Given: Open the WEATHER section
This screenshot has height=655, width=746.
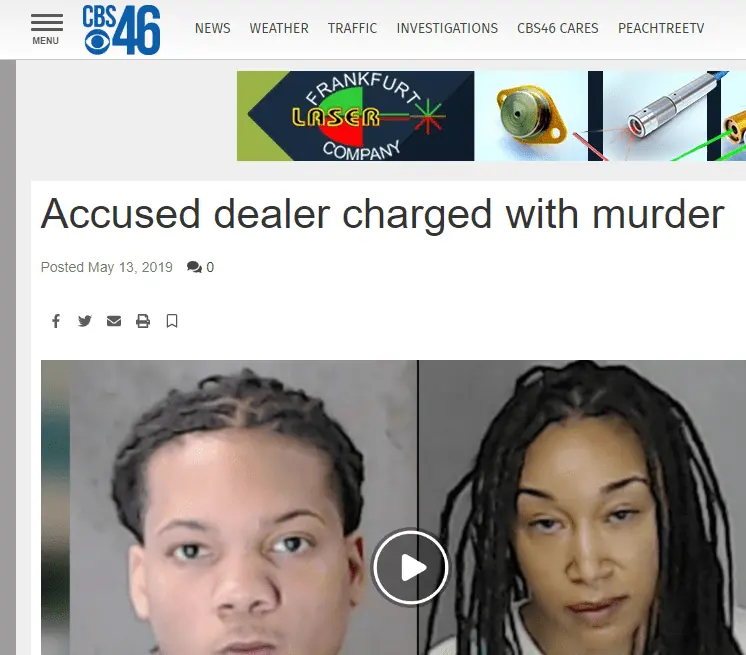Looking at the screenshot, I should [279, 28].
